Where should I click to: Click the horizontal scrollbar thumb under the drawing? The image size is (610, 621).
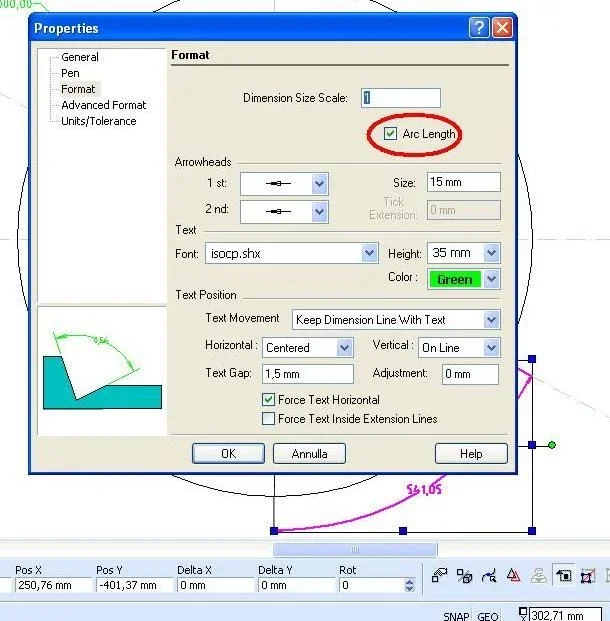pyautogui.click(x=355, y=549)
